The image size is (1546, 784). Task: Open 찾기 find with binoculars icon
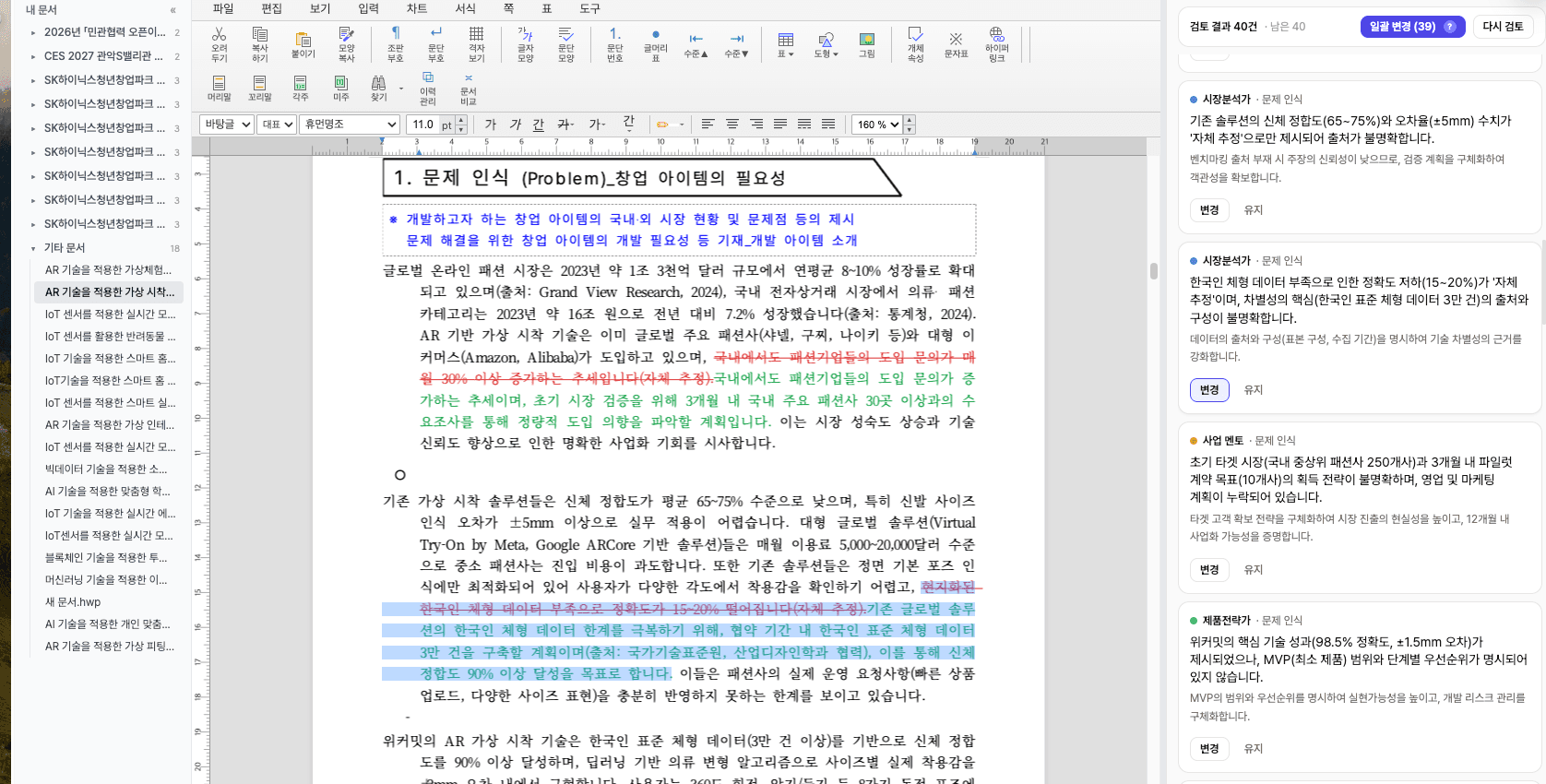point(379,88)
